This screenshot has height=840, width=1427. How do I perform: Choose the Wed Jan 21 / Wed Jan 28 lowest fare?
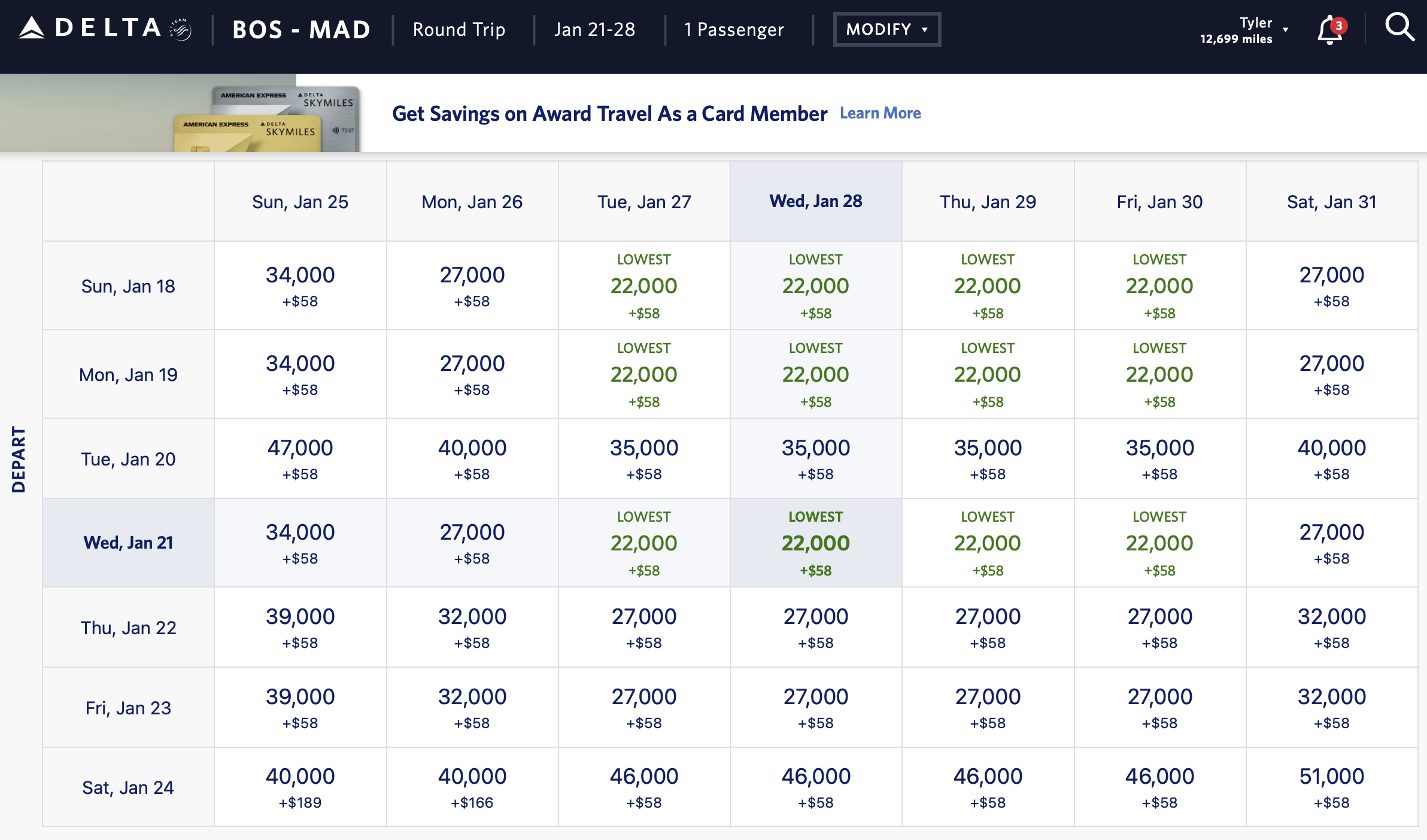816,543
